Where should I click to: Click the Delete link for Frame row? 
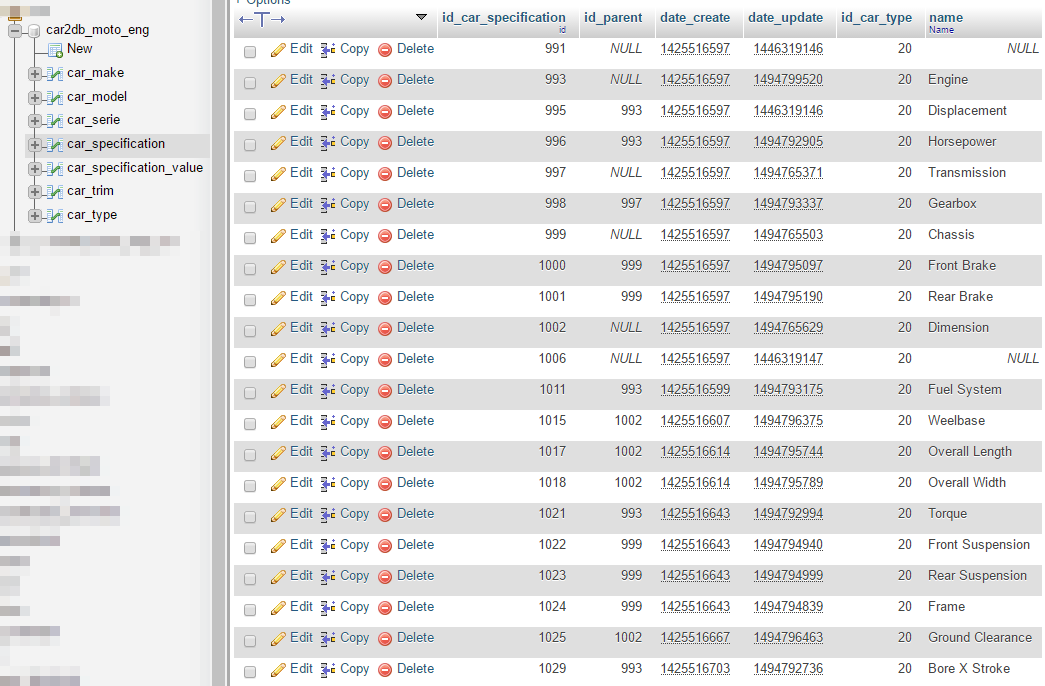(x=415, y=607)
